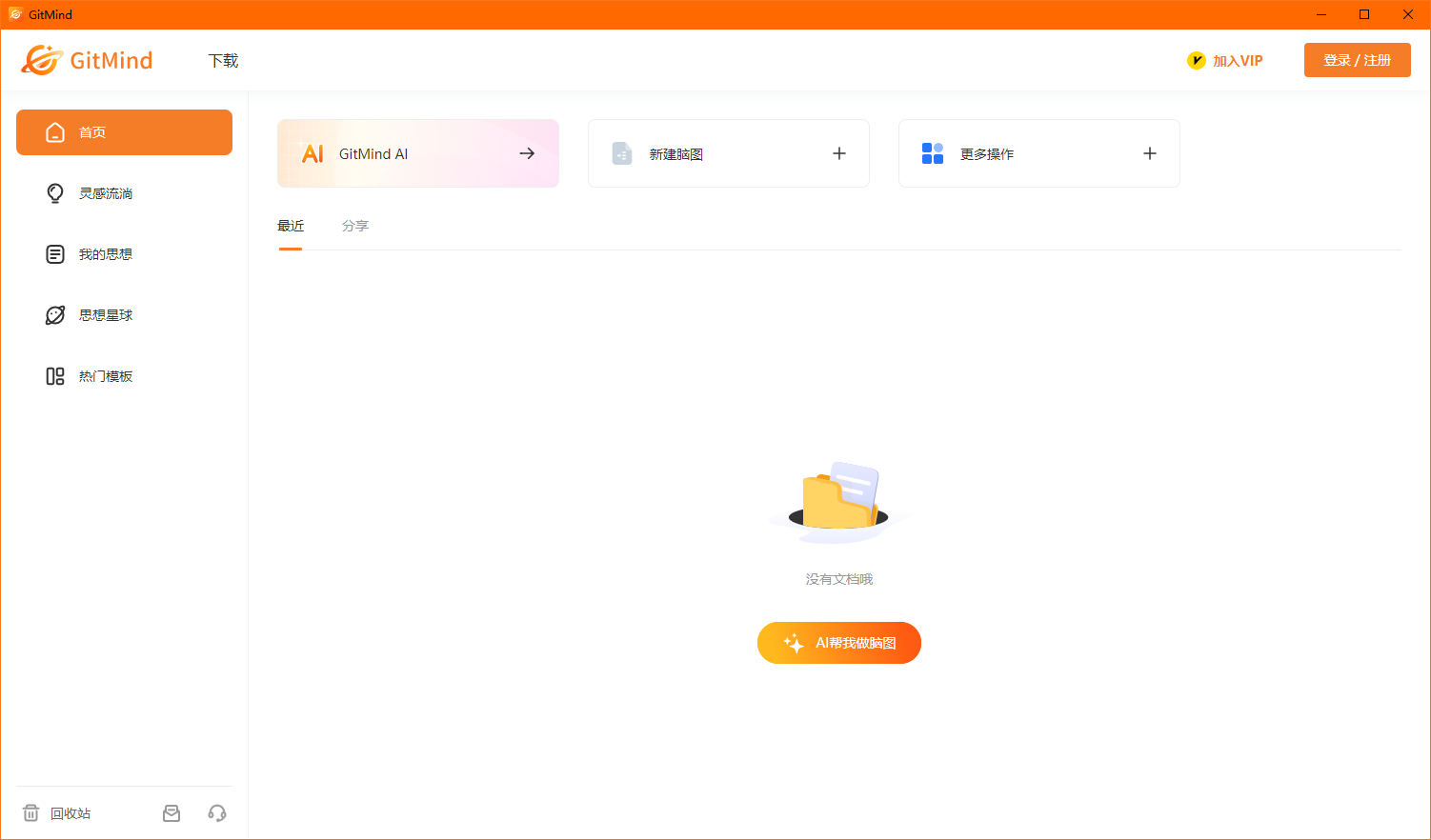Open the GitMind AI card

[x=418, y=153]
